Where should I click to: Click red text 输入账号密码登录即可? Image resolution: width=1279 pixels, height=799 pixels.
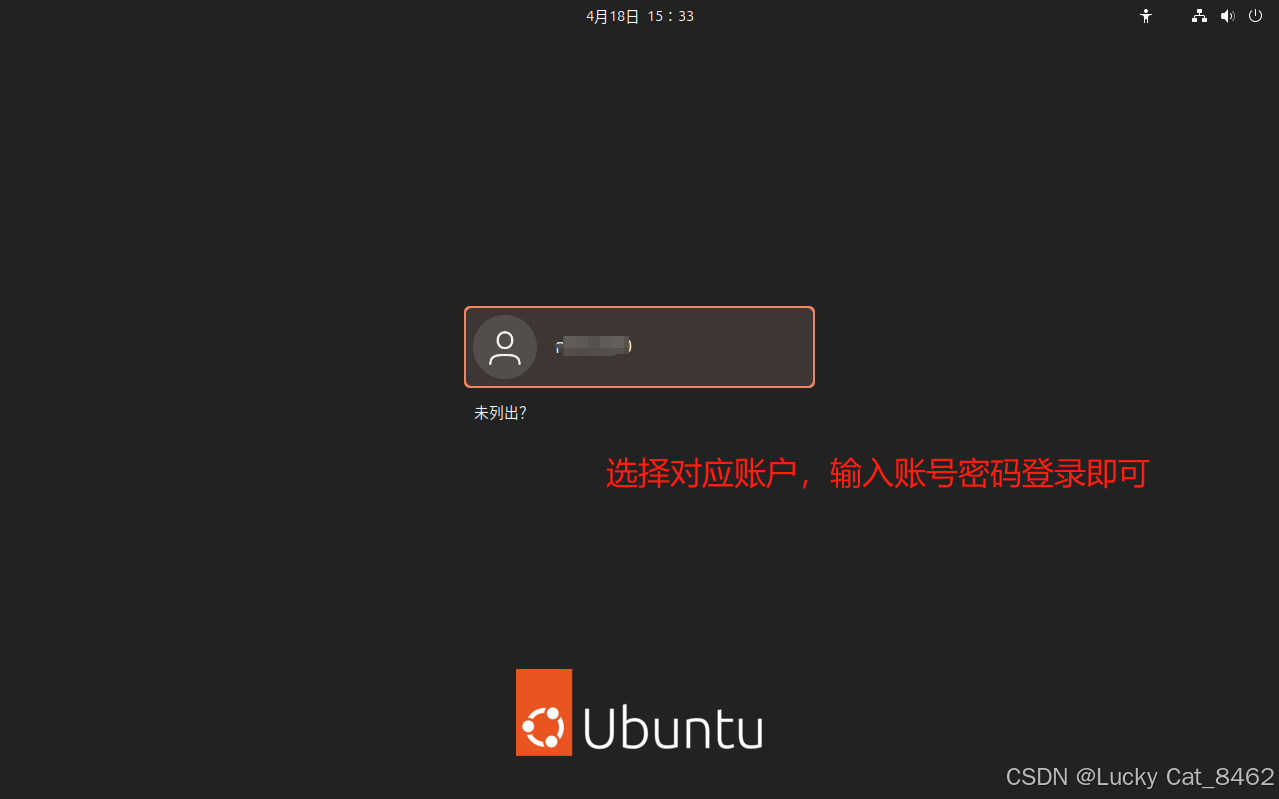(989, 473)
